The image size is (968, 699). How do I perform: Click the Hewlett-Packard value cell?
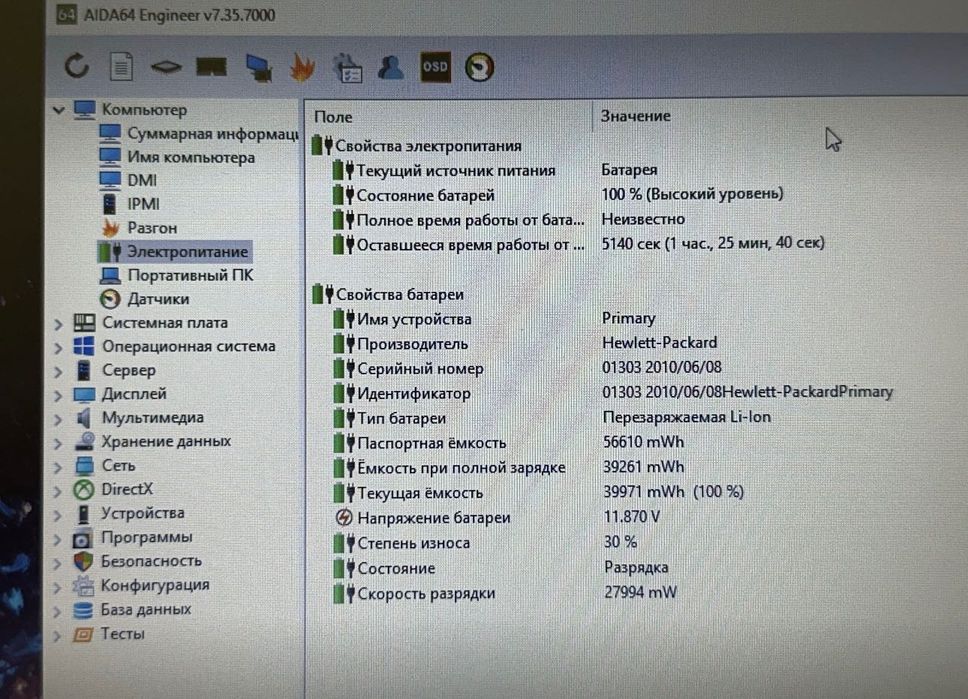pos(660,343)
